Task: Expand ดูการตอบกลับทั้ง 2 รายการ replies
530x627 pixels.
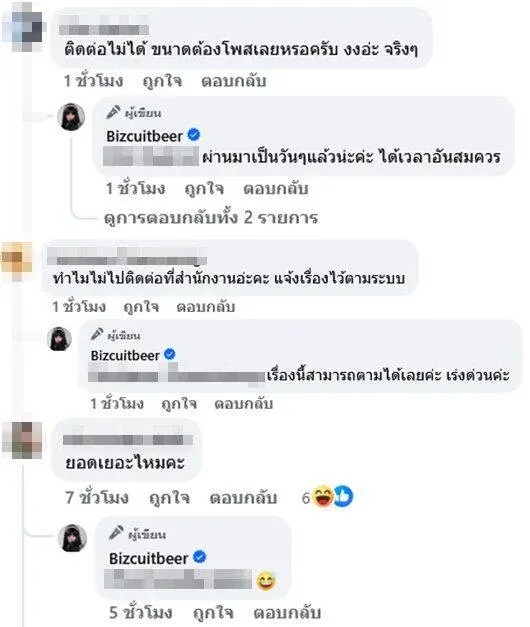Action: click(x=211, y=218)
